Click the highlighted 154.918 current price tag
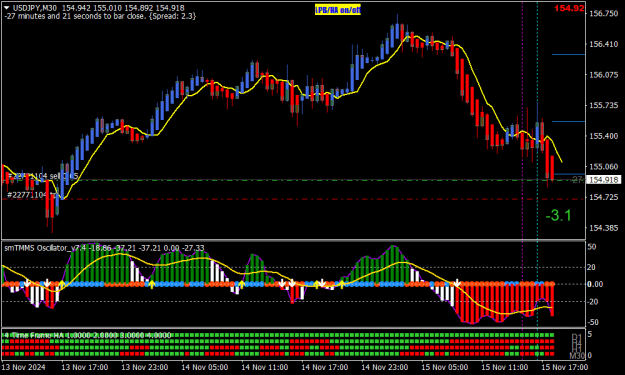 (x=603, y=180)
